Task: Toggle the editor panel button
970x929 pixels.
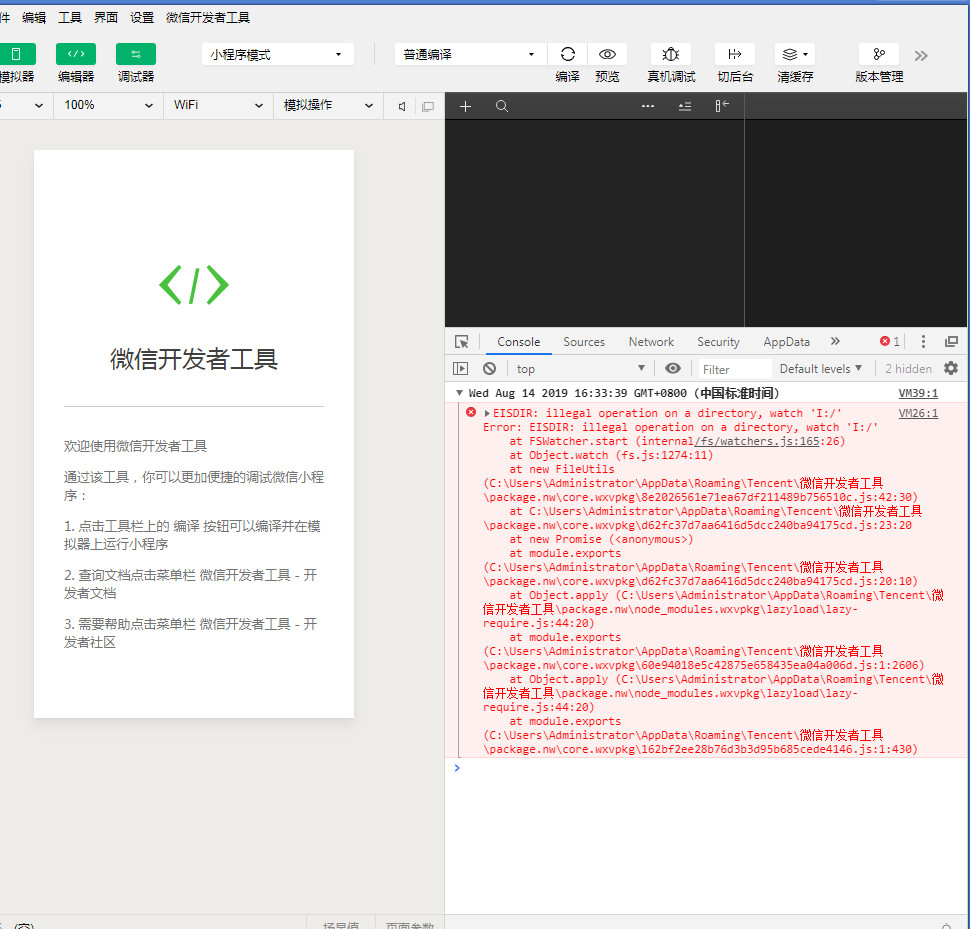Action: (x=75, y=54)
